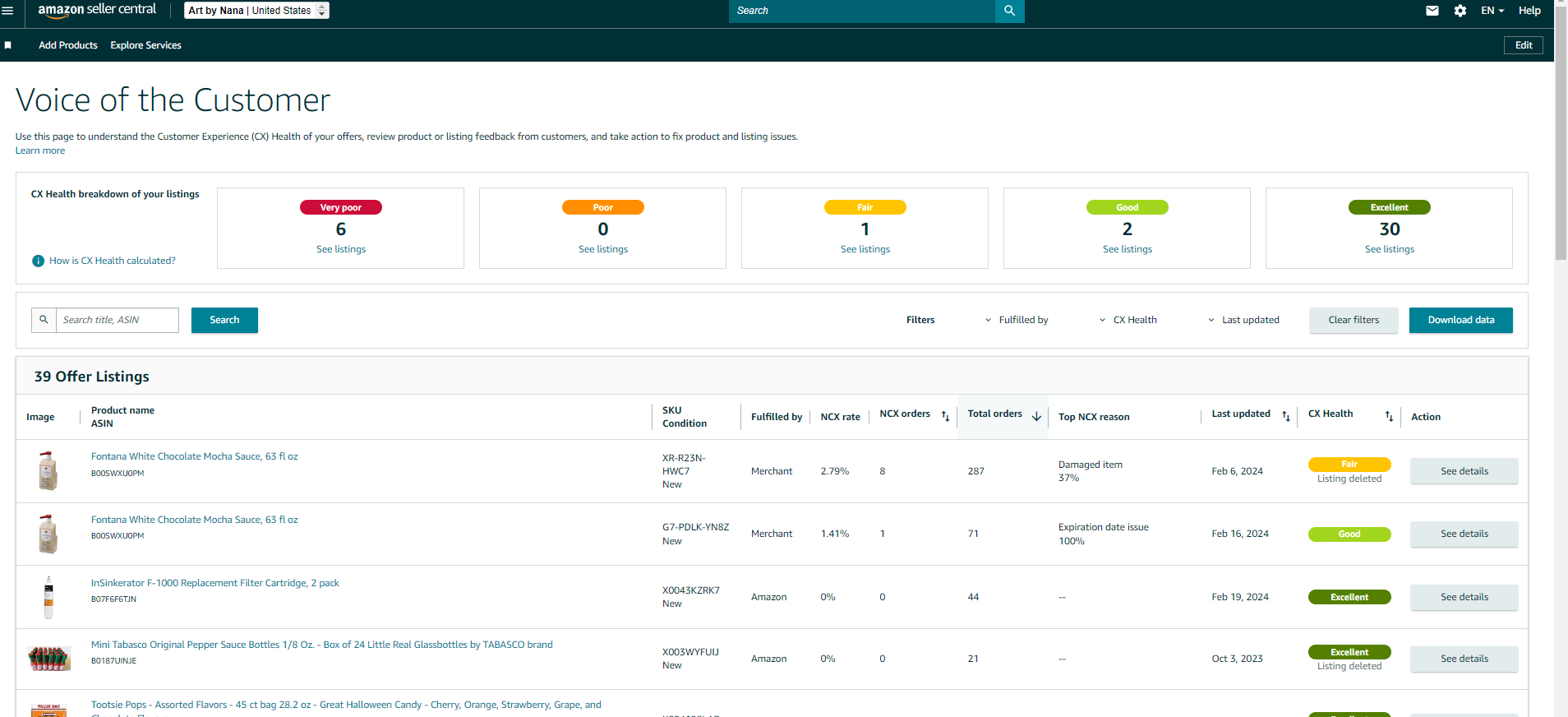Click the Excellent dark green summary badge
Image resolution: width=1568 pixels, height=717 pixels.
1390,207
